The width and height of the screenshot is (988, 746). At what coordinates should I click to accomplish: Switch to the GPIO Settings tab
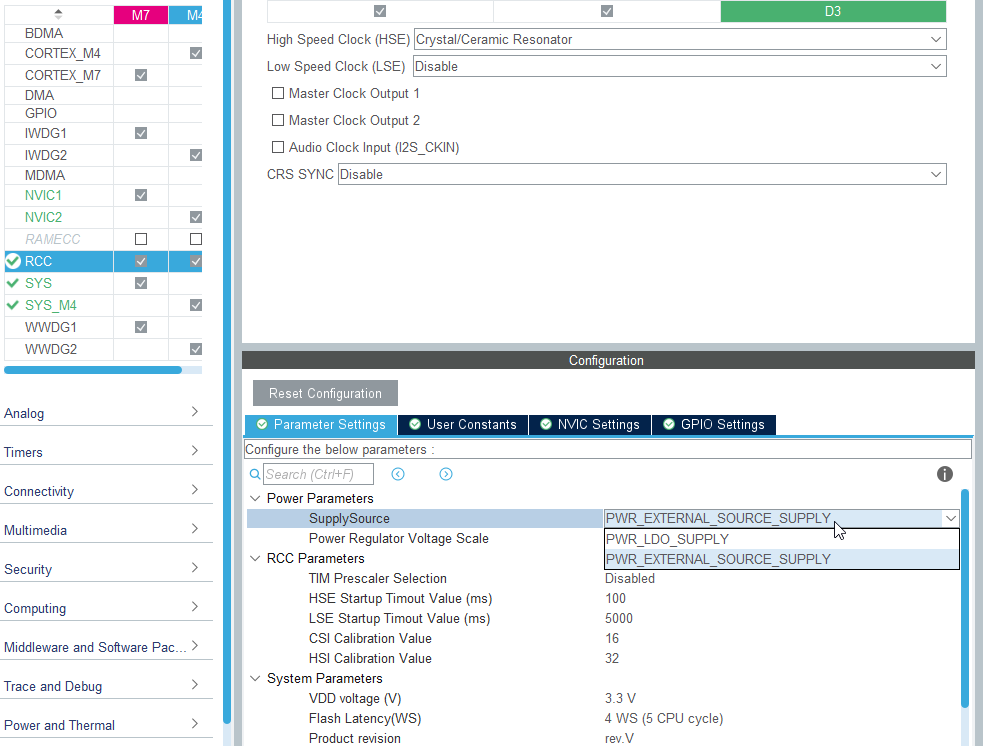713,424
